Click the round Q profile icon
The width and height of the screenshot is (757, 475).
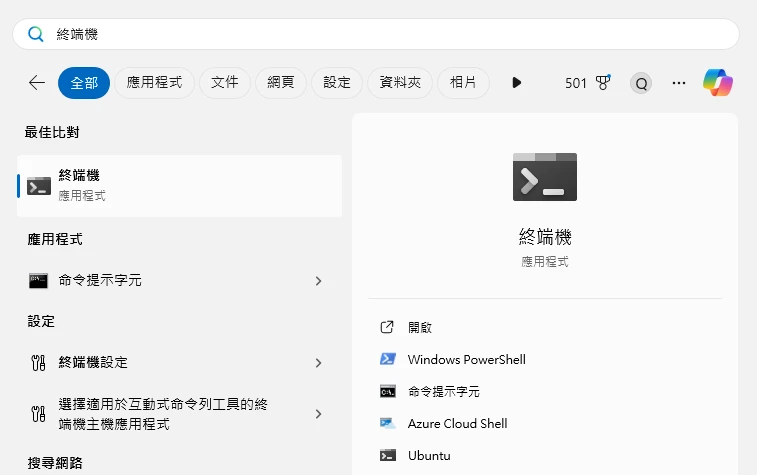[641, 83]
